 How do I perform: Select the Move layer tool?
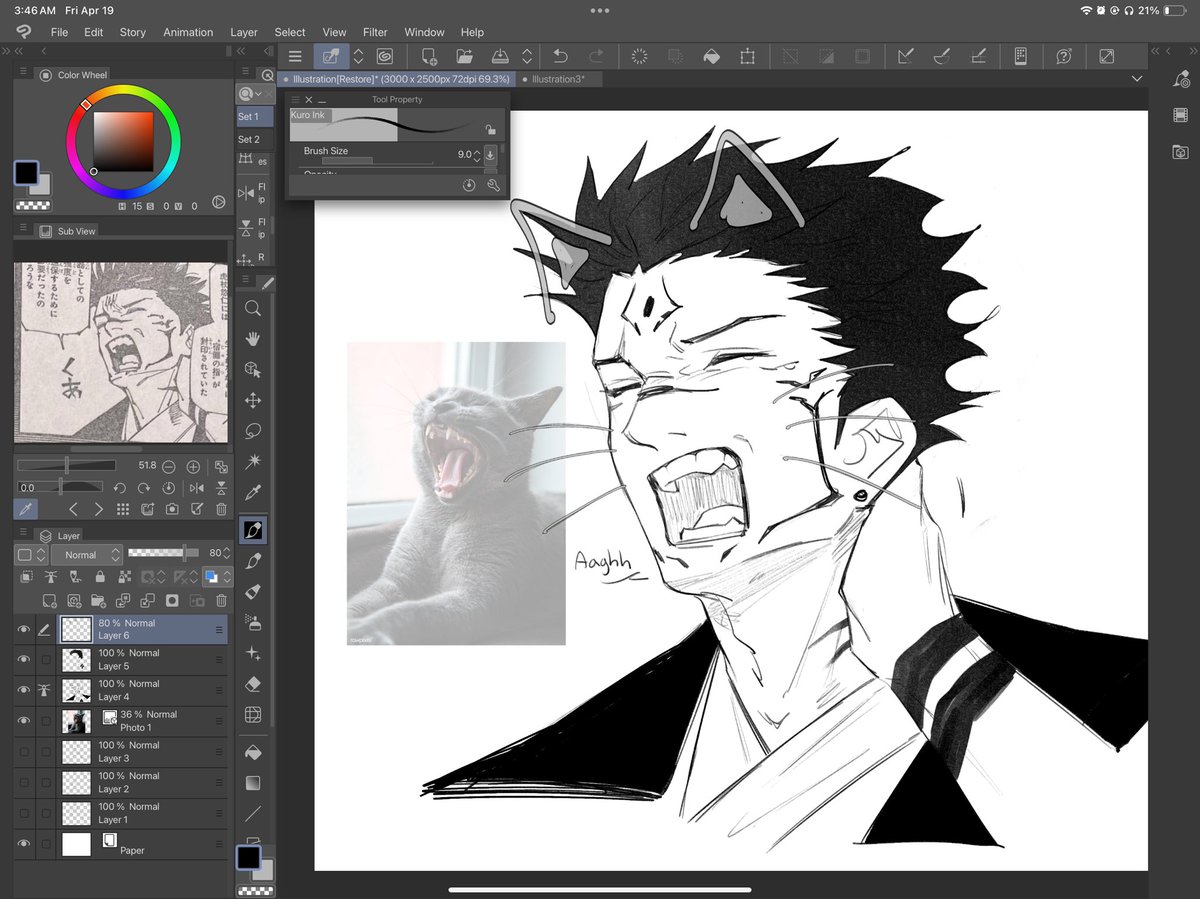click(x=253, y=400)
